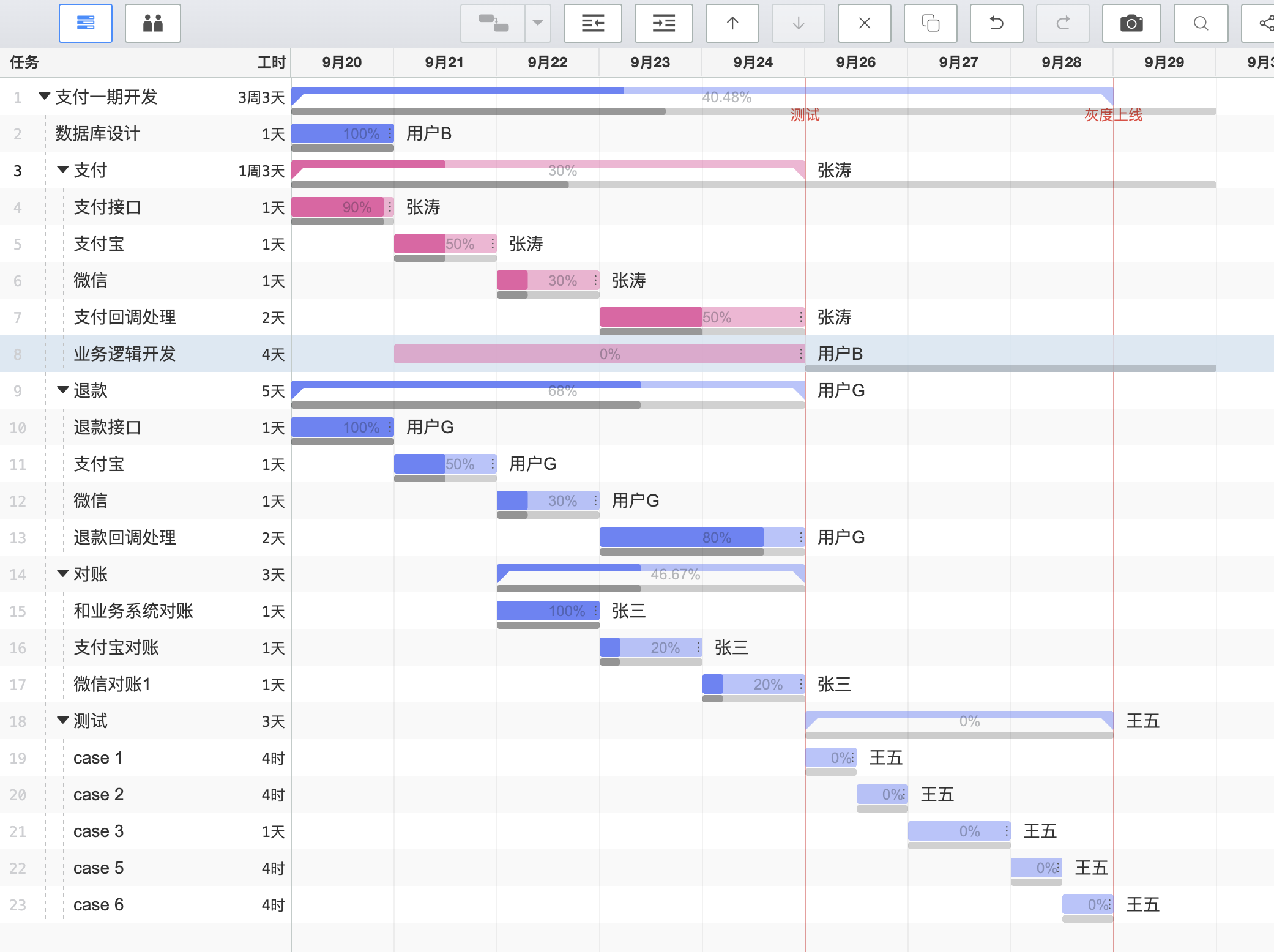Collapse the 对账 task group
Image resolution: width=1274 pixels, height=952 pixels.
point(62,573)
